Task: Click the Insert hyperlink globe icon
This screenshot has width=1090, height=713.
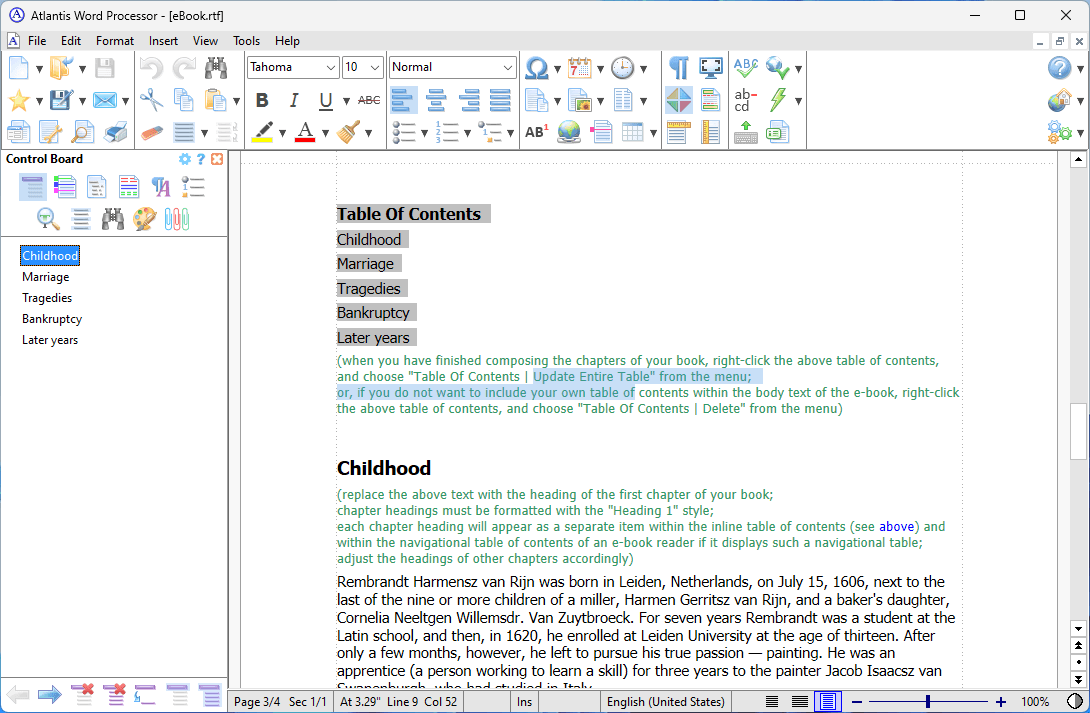Action: point(569,132)
